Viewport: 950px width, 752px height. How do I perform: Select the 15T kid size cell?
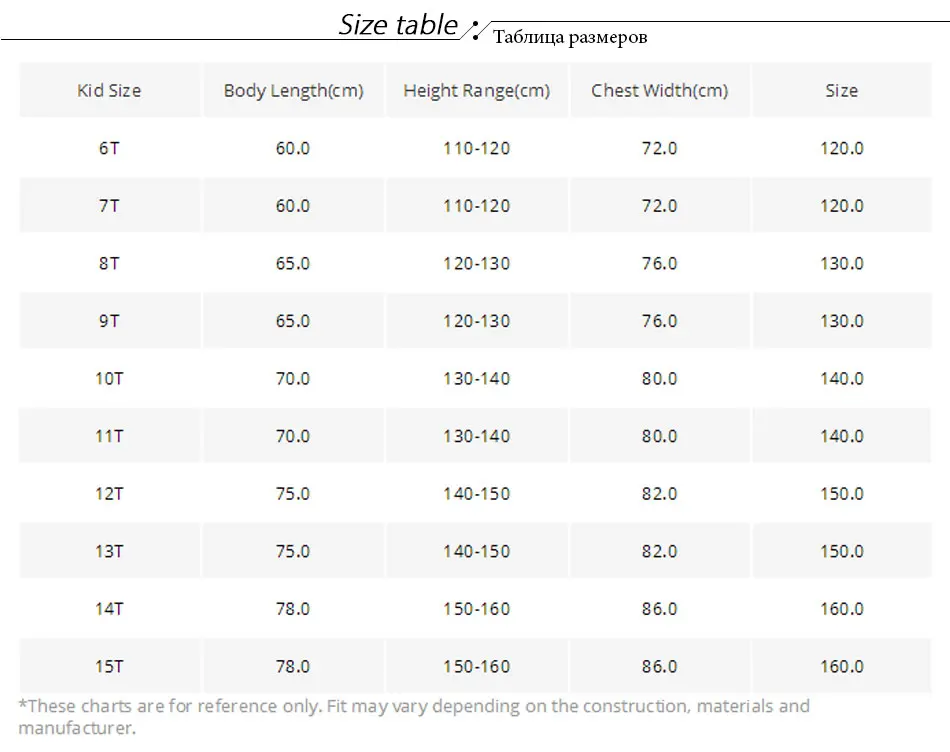tap(109, 666)
